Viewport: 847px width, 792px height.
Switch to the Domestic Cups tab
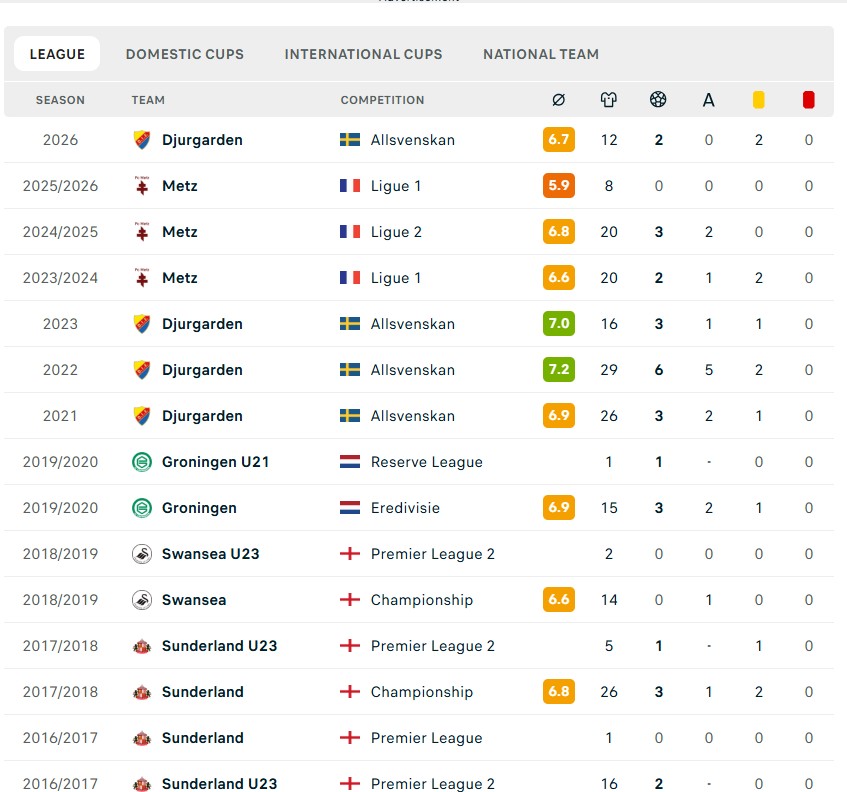(184, 54)
